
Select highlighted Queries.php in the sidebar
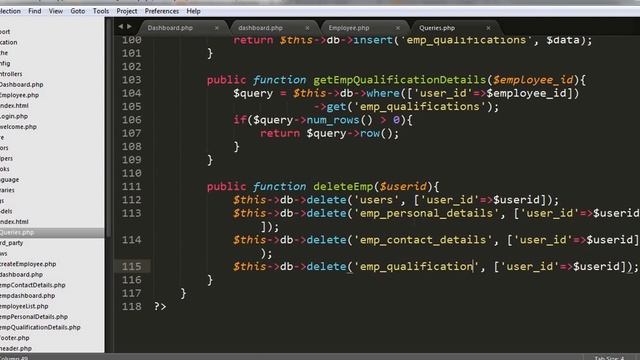point(52,232)
